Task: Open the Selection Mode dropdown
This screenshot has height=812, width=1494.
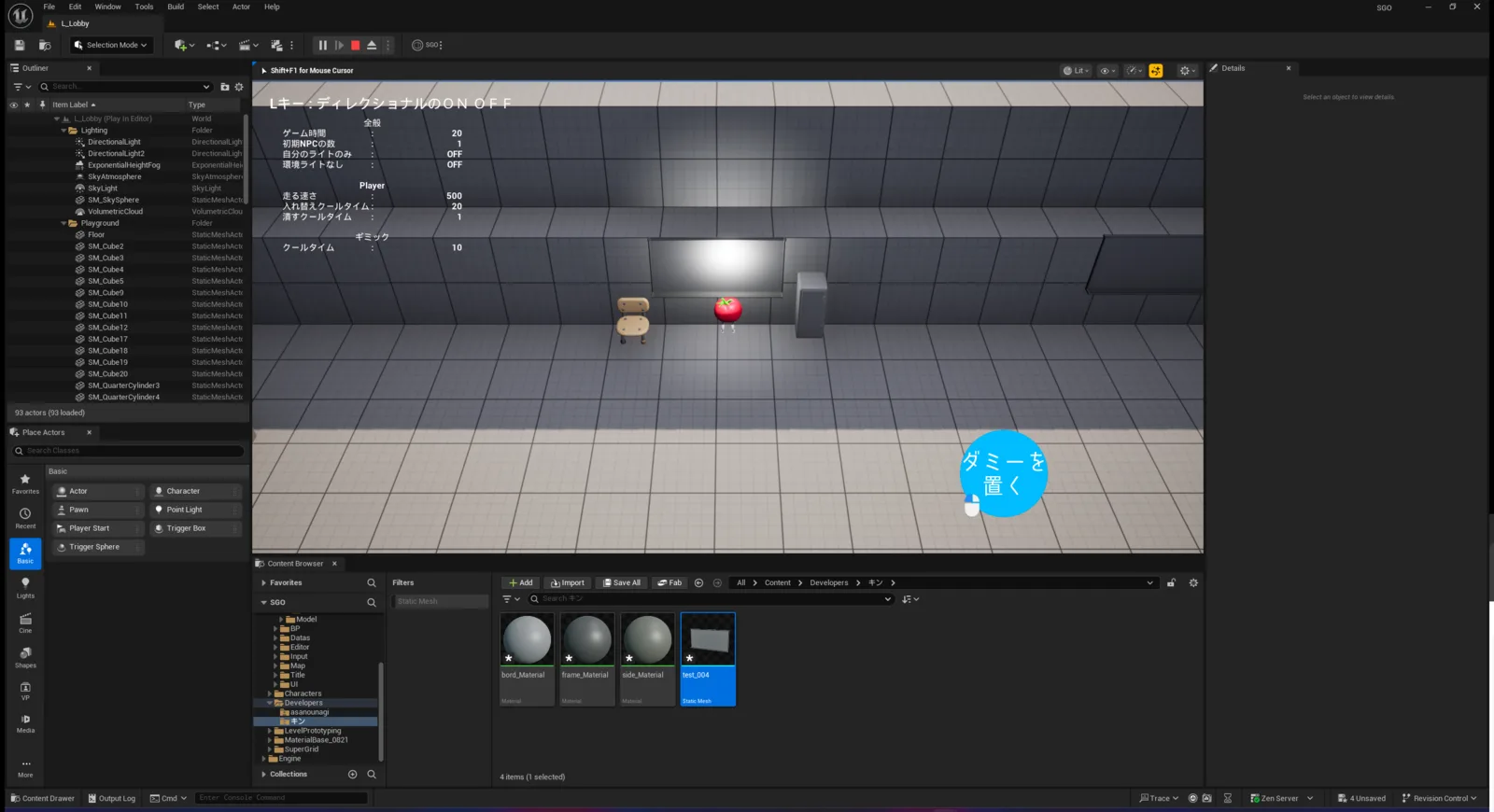Action: [110, 45]
